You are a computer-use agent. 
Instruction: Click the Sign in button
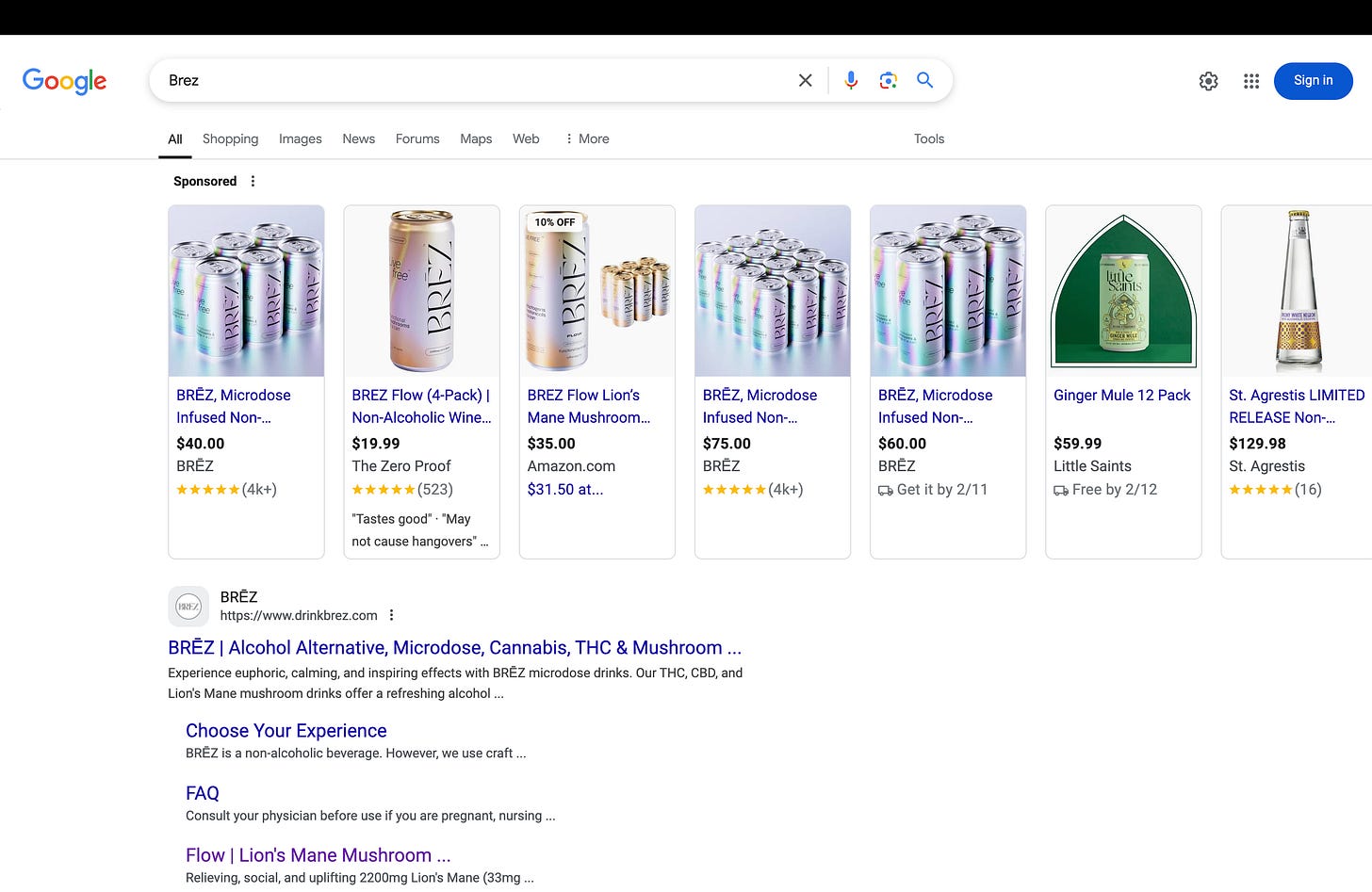pos(1313,81)
